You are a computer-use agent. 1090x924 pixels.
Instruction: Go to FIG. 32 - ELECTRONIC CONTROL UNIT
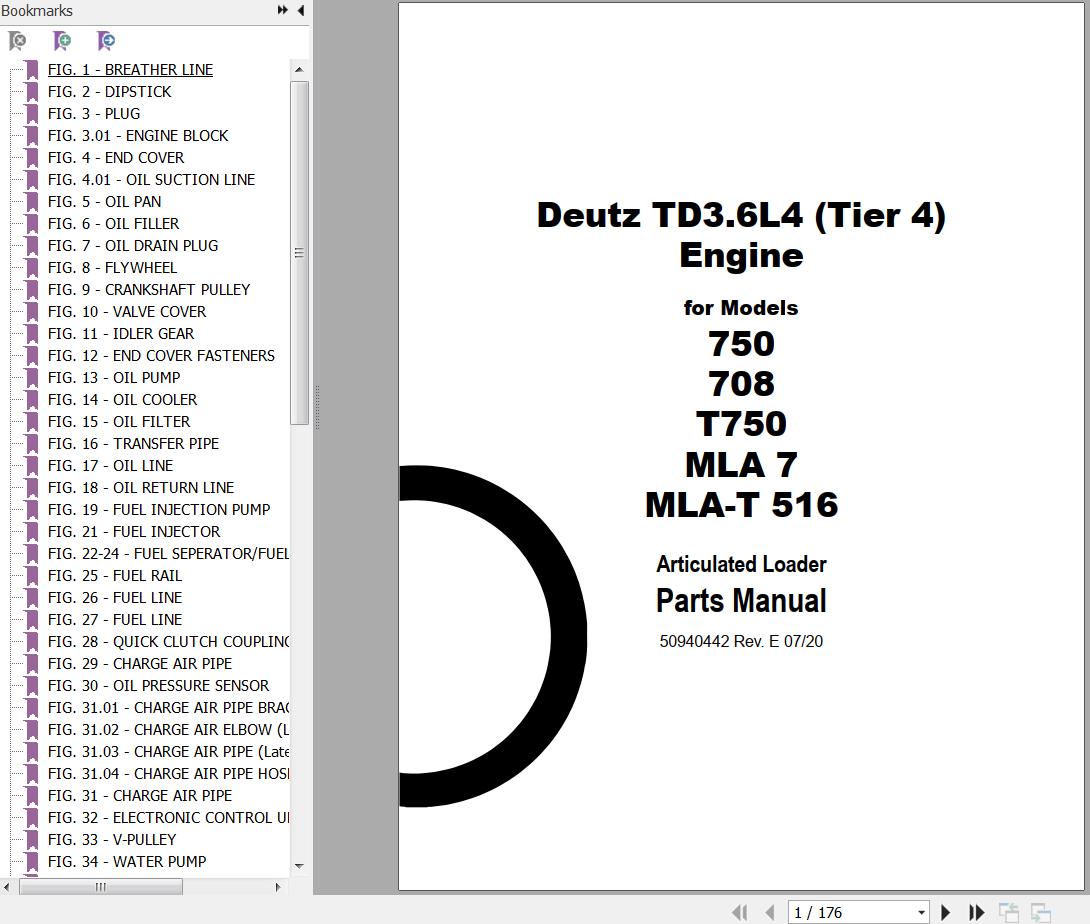pyautogui.click(x=168, y=818)
